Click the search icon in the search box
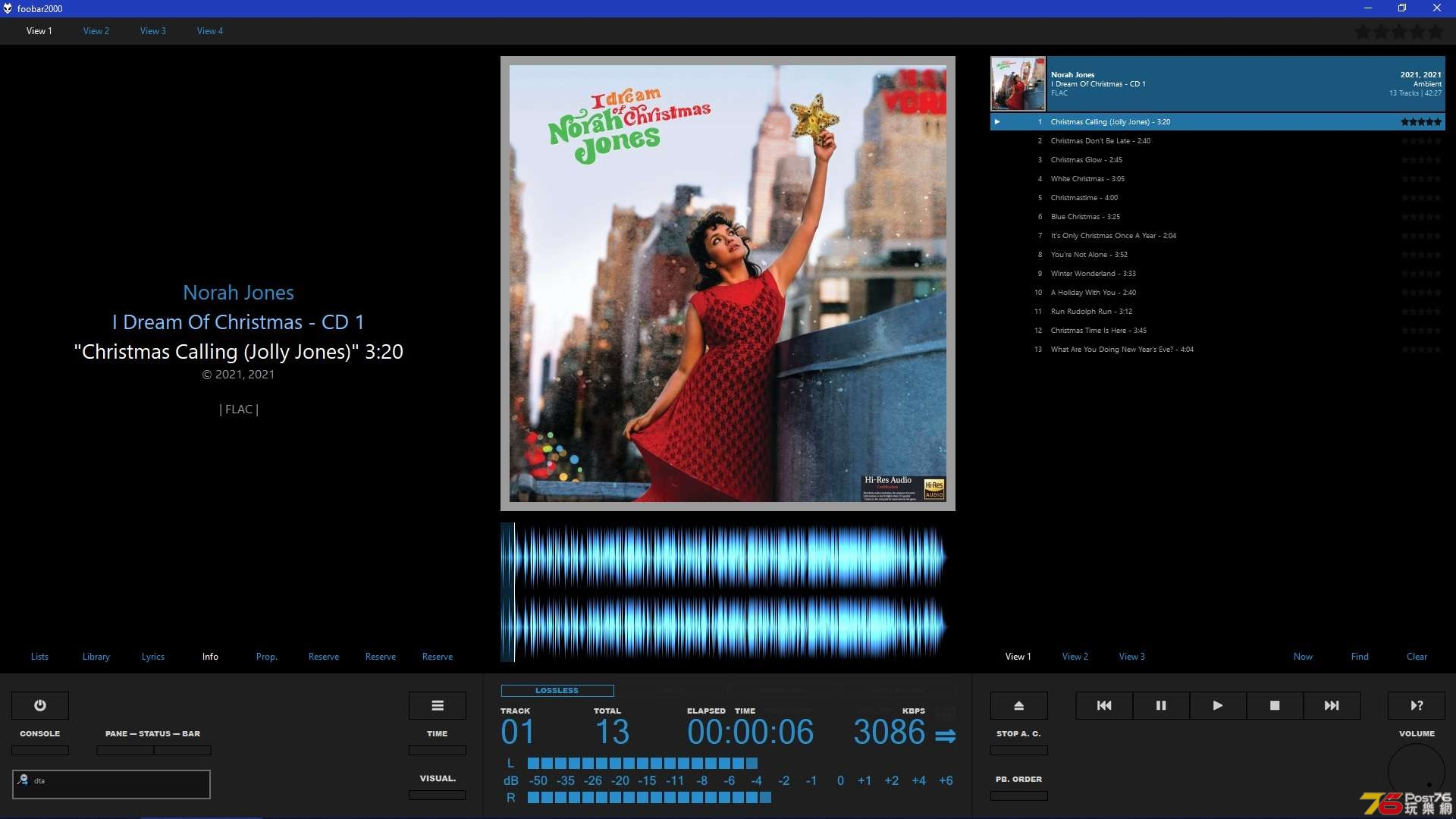1456x819 pixels. [x=23, y=780]
